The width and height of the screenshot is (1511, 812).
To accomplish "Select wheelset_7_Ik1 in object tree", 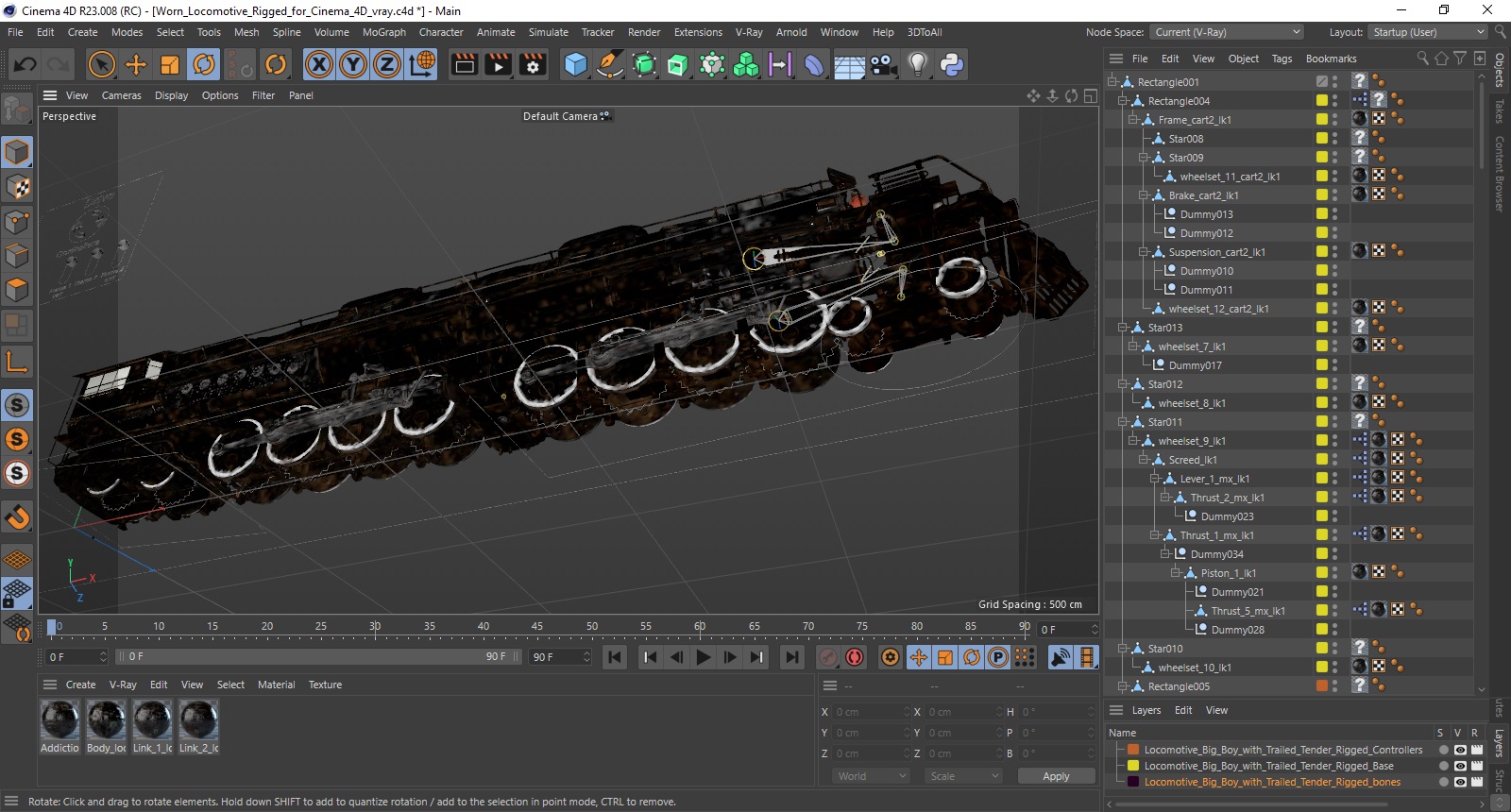I will click(1192, 347).
